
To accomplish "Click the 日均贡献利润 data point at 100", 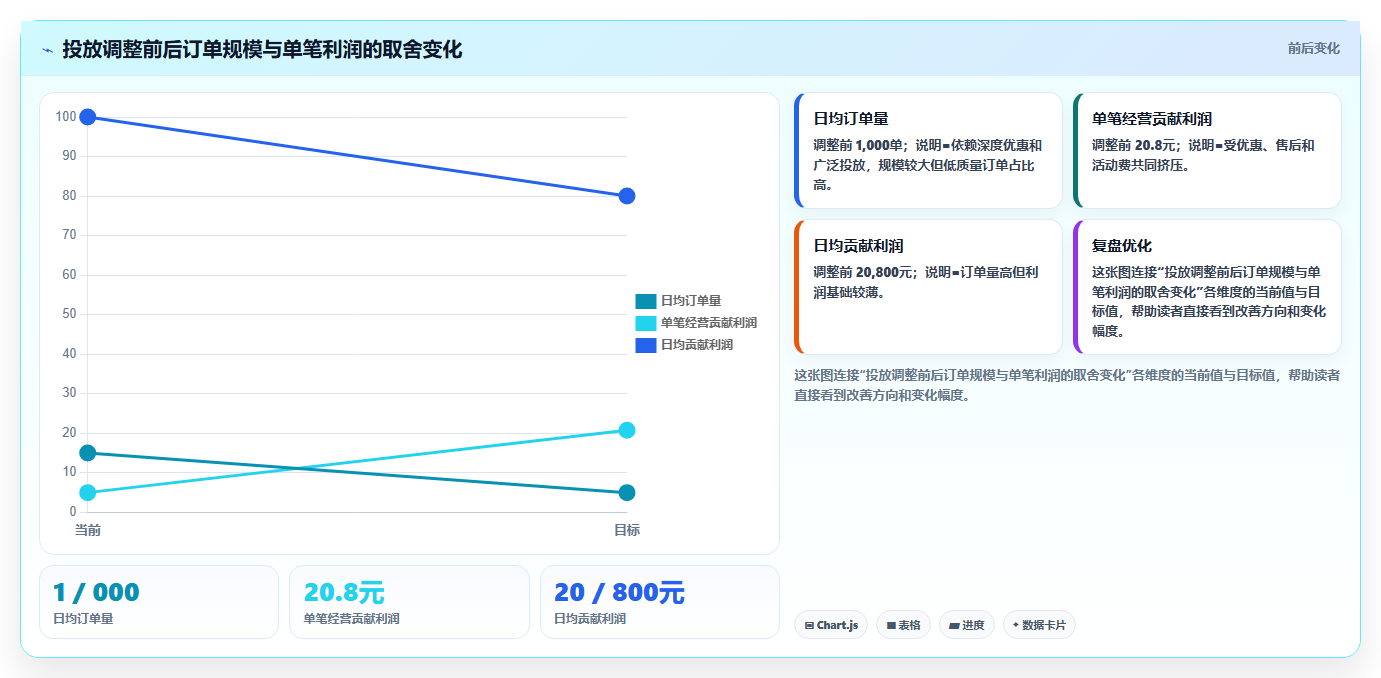I will click(x=88, y=117).
